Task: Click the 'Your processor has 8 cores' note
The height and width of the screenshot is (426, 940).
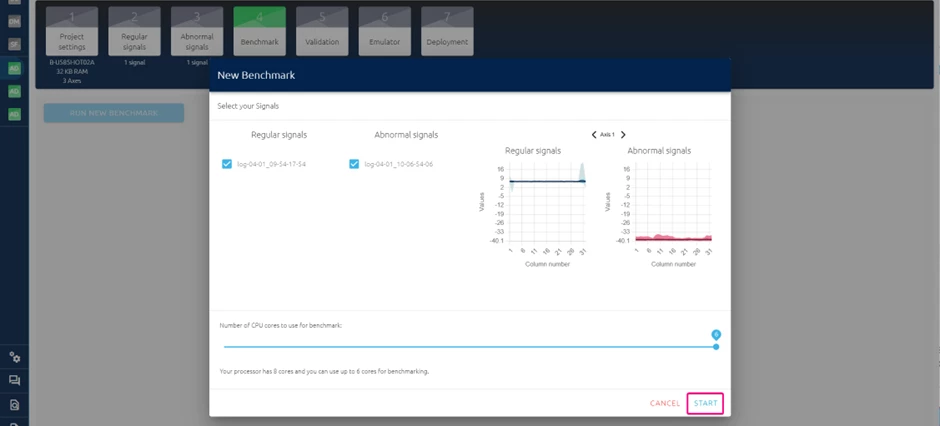Action: (x=324, y=371)
